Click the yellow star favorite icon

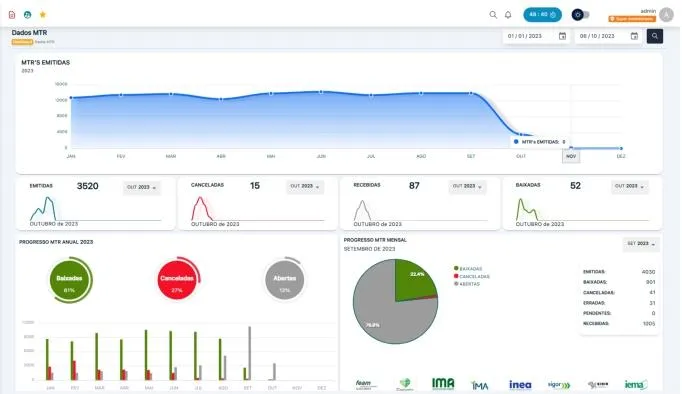(x=43, y=15)
